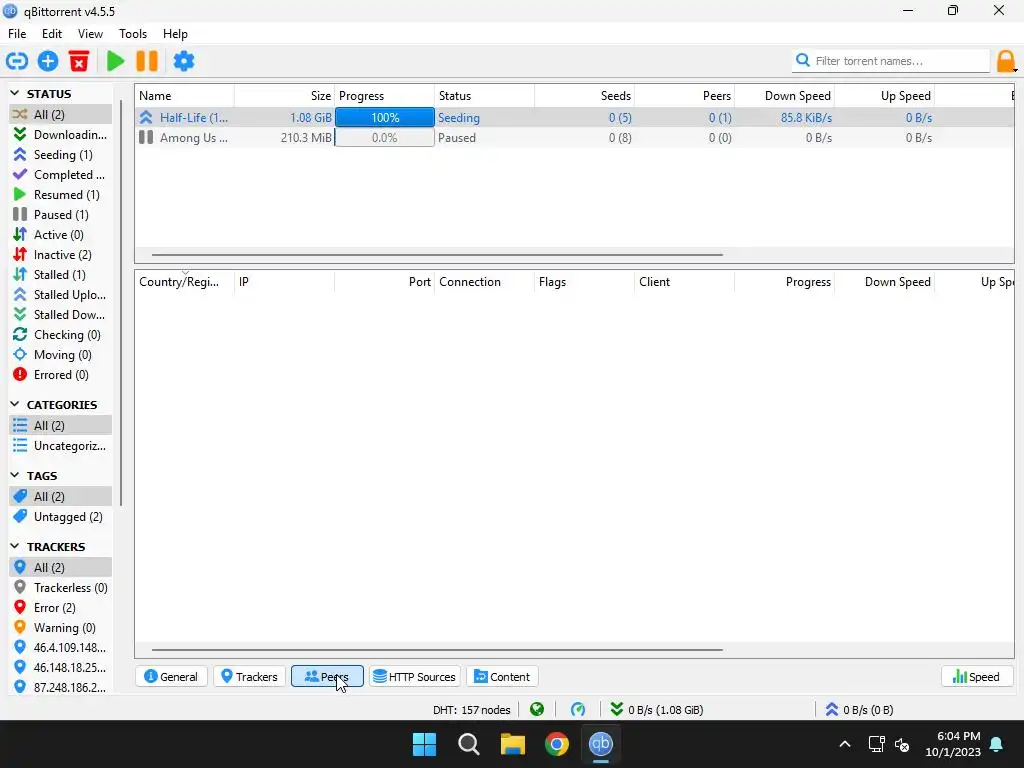Screen dimensions: 1024x768
Task: Select the Checking (0) status filter
Action: click(60, 335)
